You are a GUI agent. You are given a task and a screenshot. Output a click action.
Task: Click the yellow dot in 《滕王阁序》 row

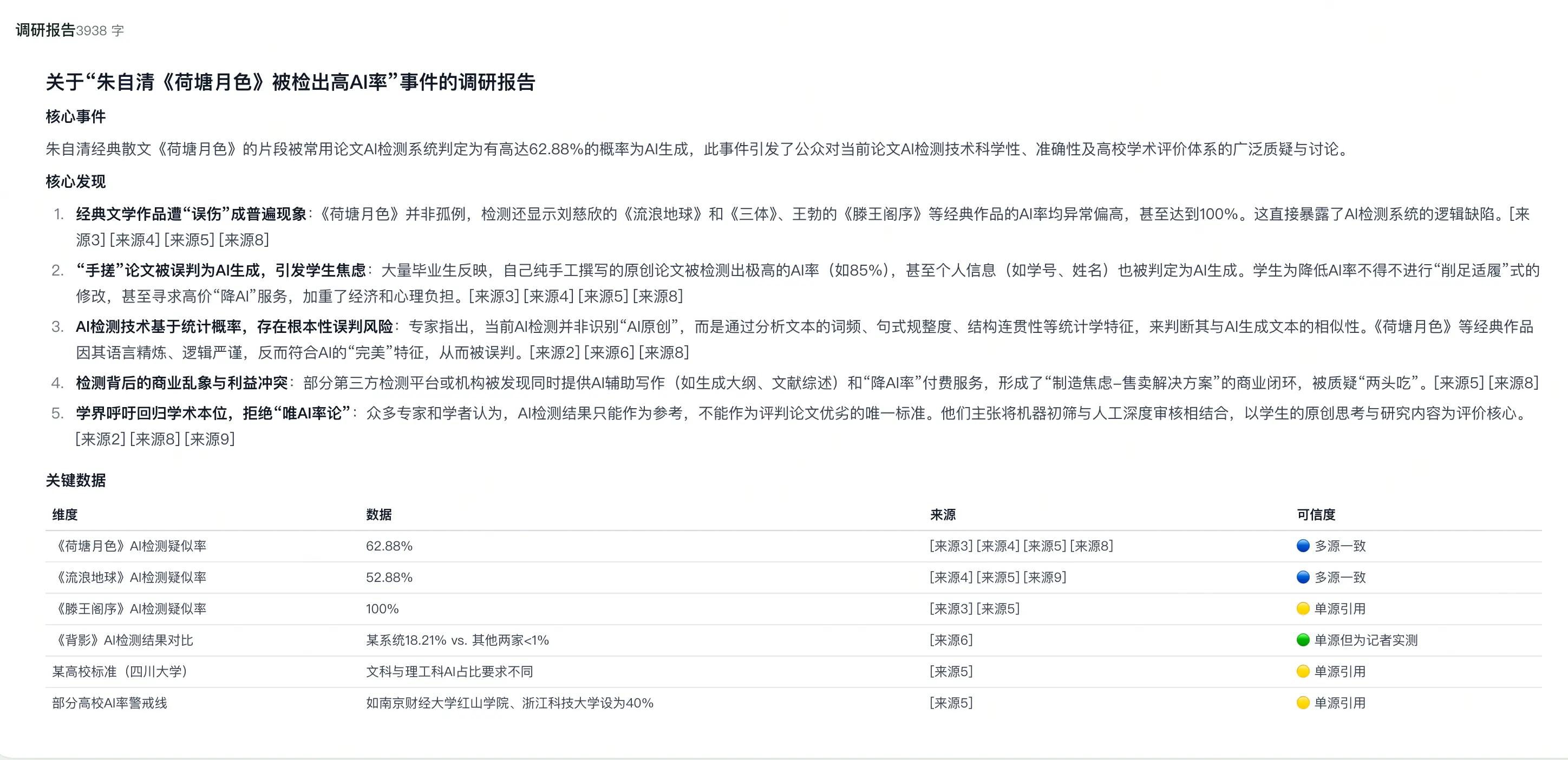tap(1303, 608)
